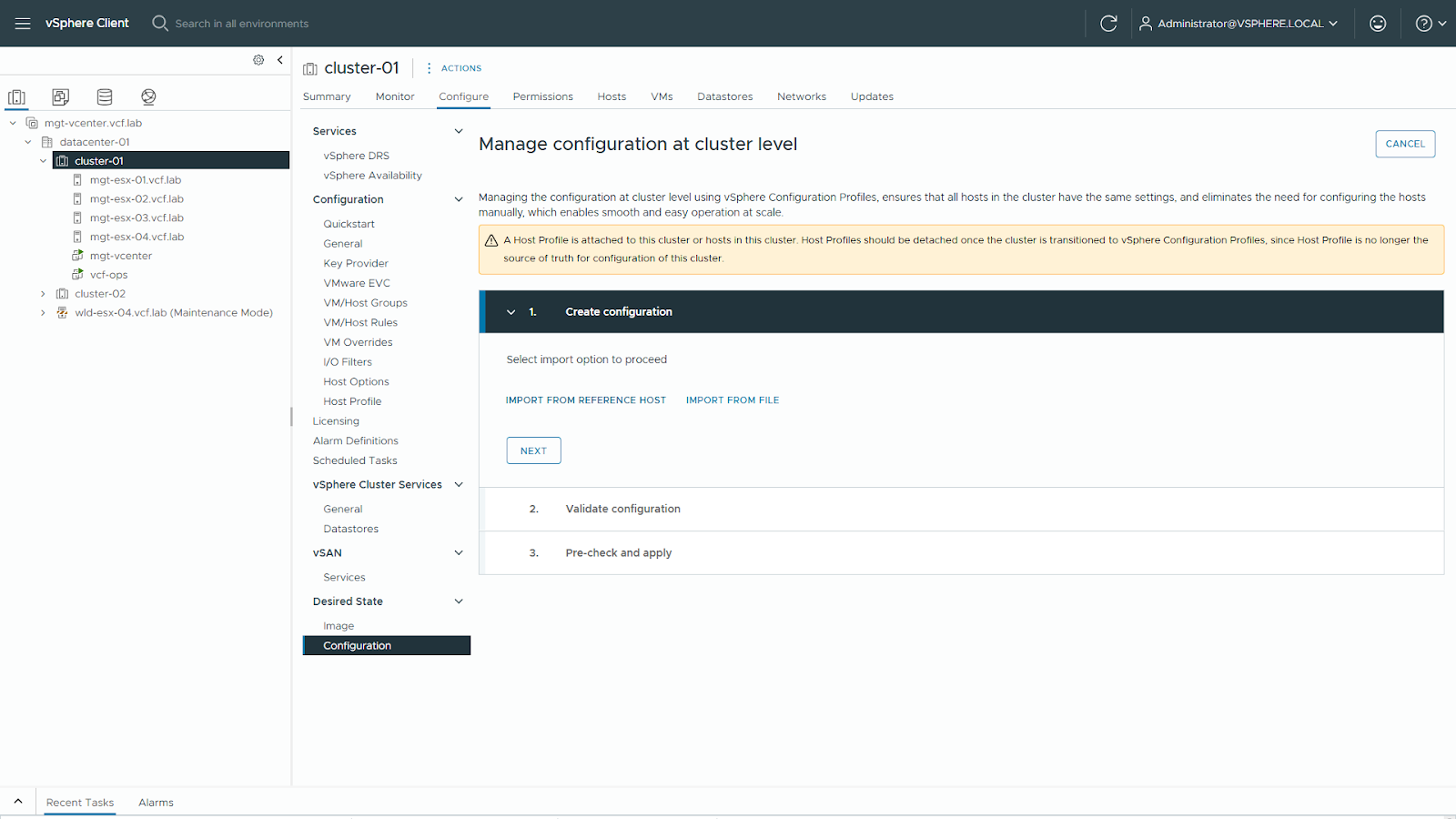
Task: Open the feedback smiley icon
Action: tap(1377, 24)
